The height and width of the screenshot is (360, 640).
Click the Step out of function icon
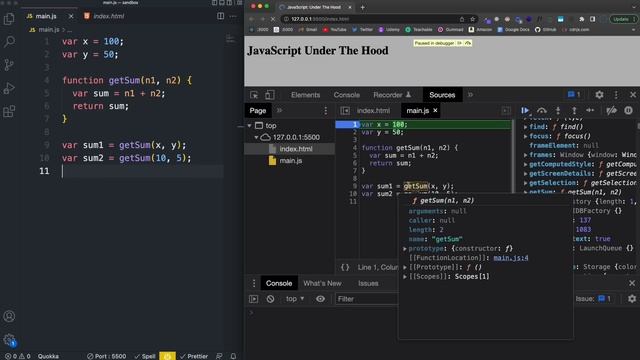coord(574,110)
